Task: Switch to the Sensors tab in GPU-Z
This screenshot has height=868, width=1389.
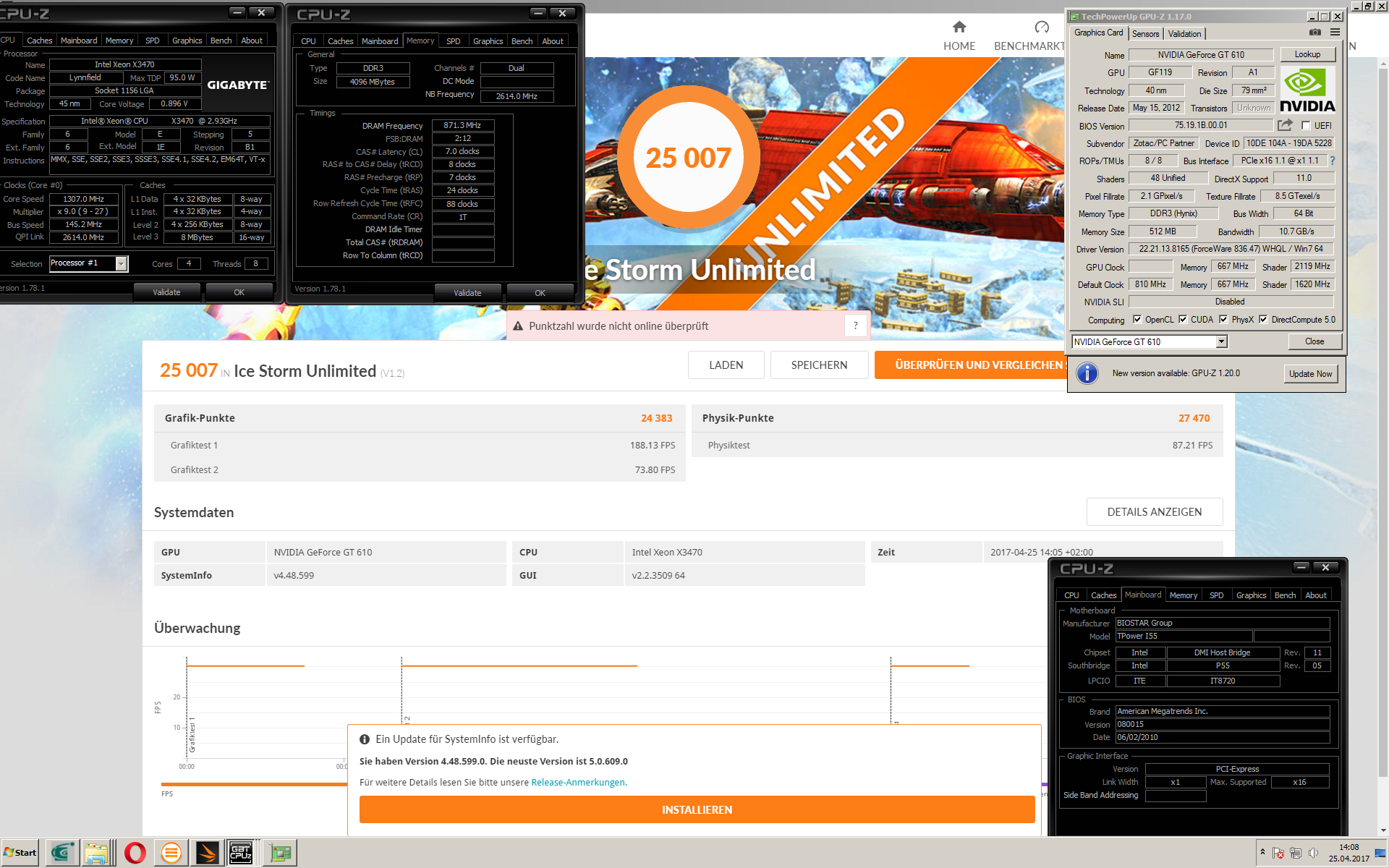Action: (x=1145, y=34)
